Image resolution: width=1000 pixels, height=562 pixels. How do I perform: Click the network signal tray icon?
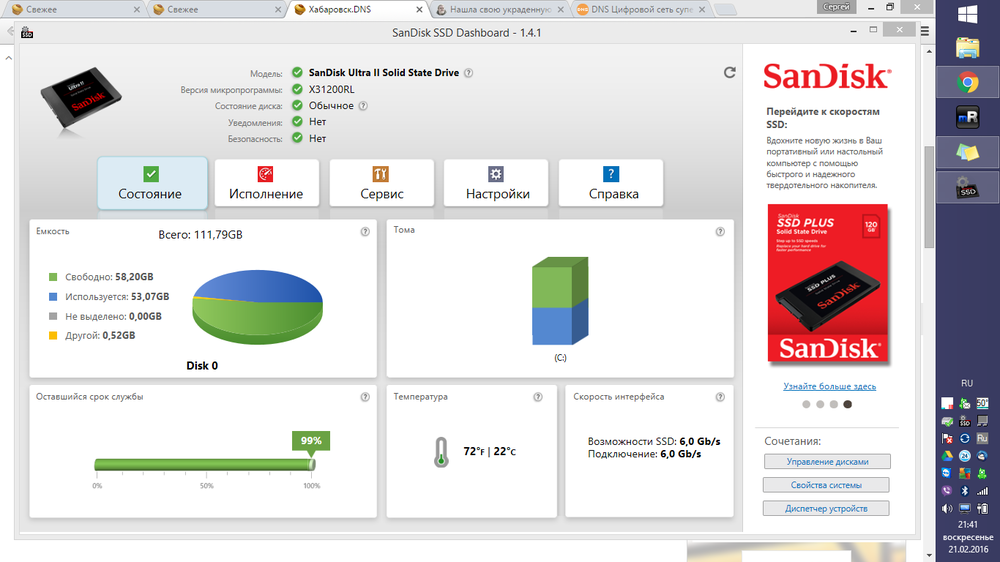tap(982, 491)
